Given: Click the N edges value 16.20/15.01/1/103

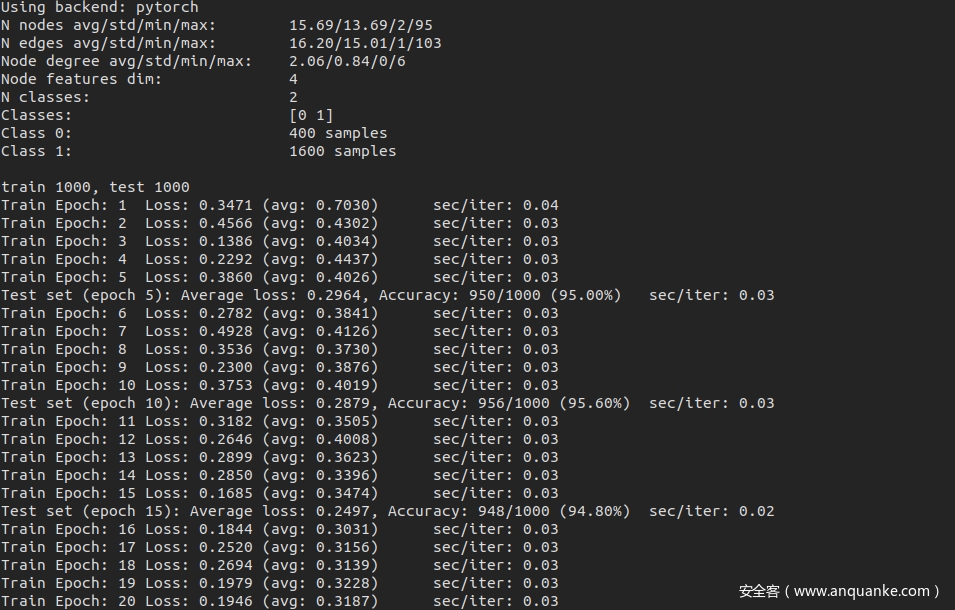Looking at the screenshot, I should click(x=365, y=43).
